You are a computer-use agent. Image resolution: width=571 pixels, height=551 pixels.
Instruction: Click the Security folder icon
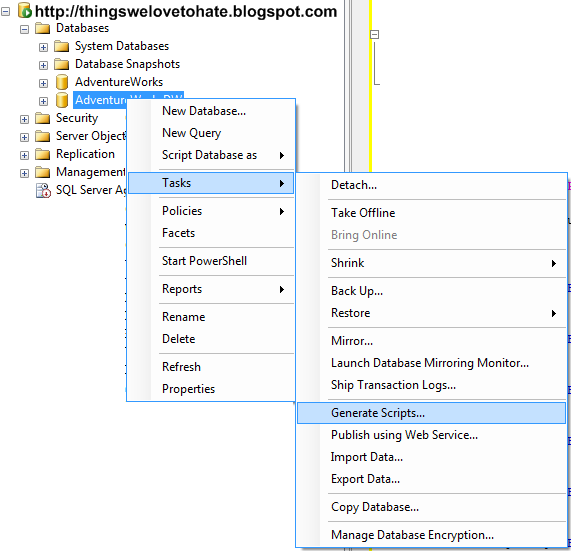pos(43,118)
